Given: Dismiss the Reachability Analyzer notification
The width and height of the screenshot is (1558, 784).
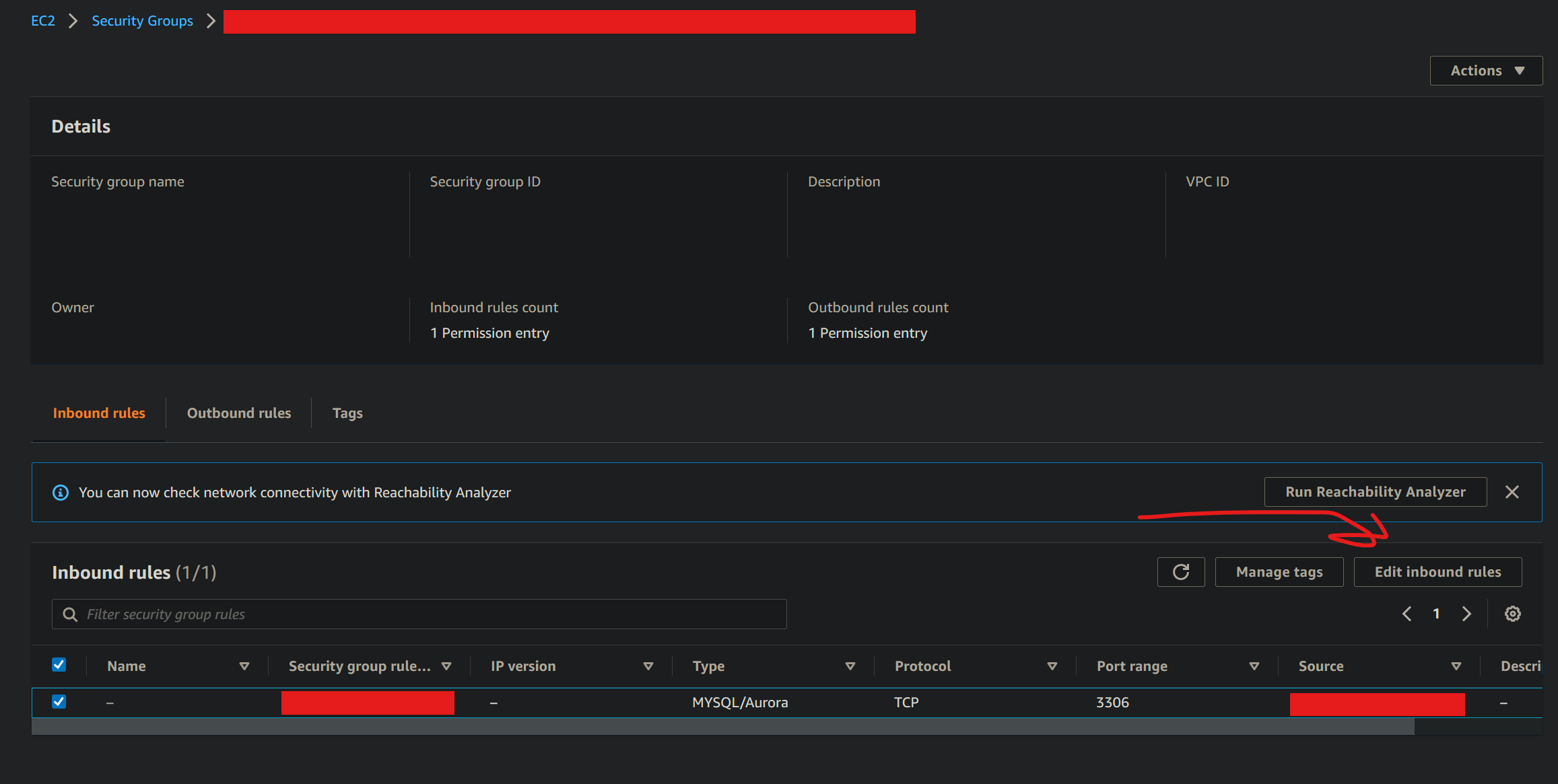Looking at the screenshot, I should pos(1512,492).
